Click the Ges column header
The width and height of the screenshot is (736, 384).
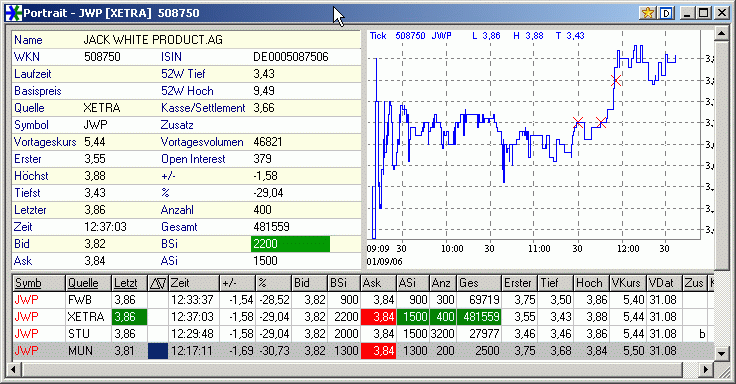coord(479,283)
